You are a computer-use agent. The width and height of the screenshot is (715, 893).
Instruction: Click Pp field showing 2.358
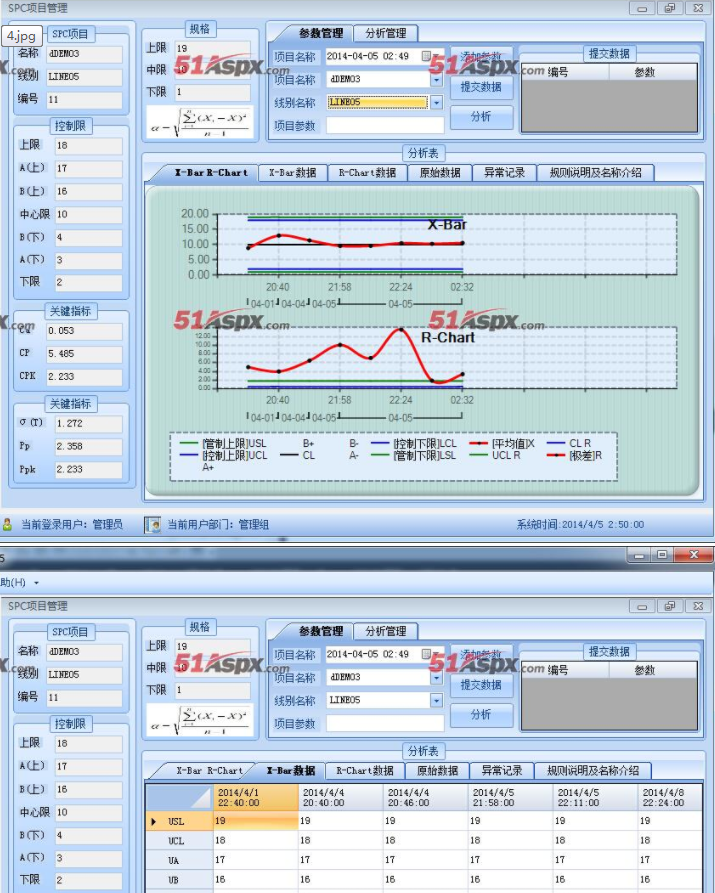pyautogui.click(x=88, y=446)
